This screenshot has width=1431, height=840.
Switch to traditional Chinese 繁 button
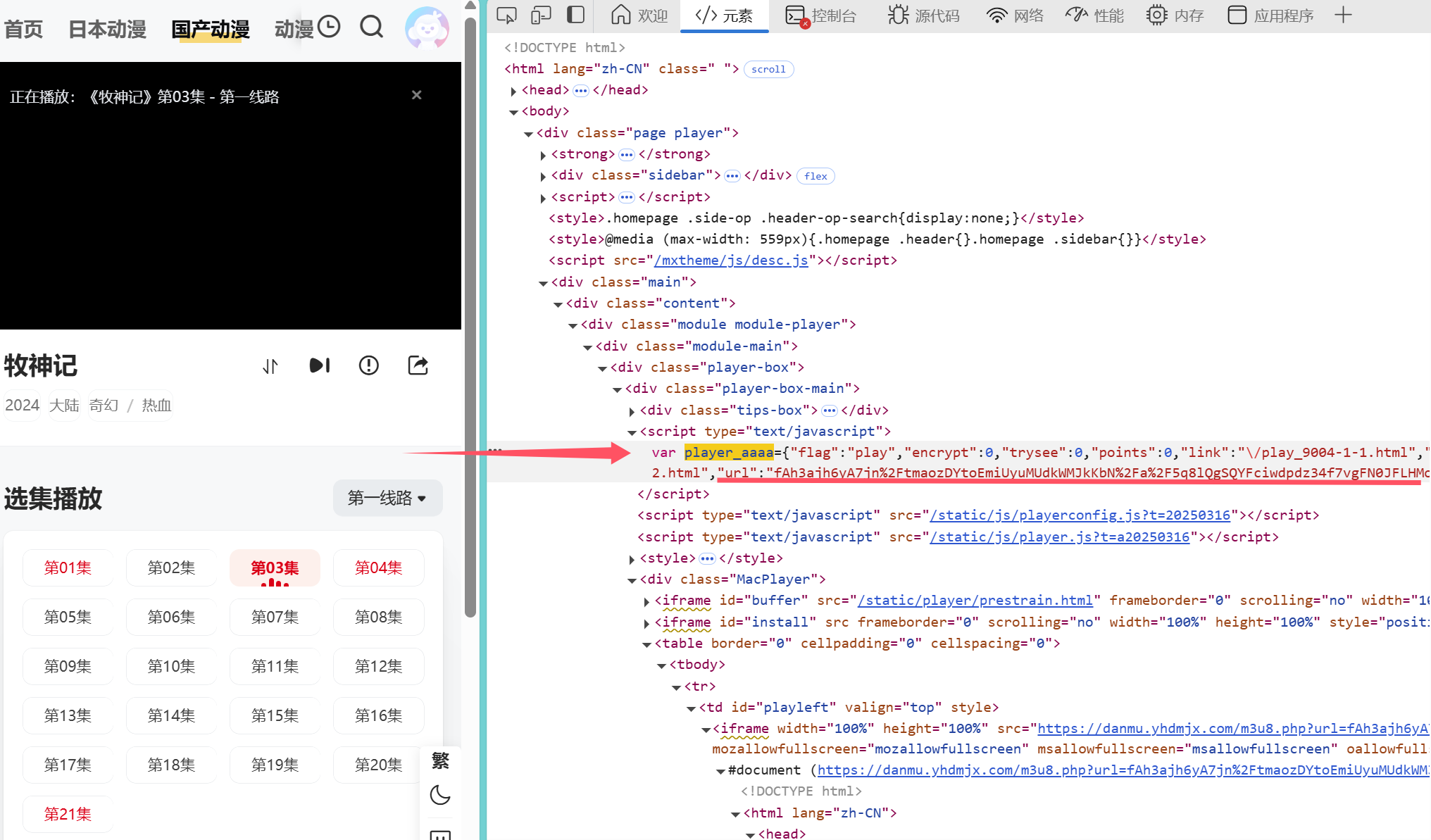(x=440, y=760)
